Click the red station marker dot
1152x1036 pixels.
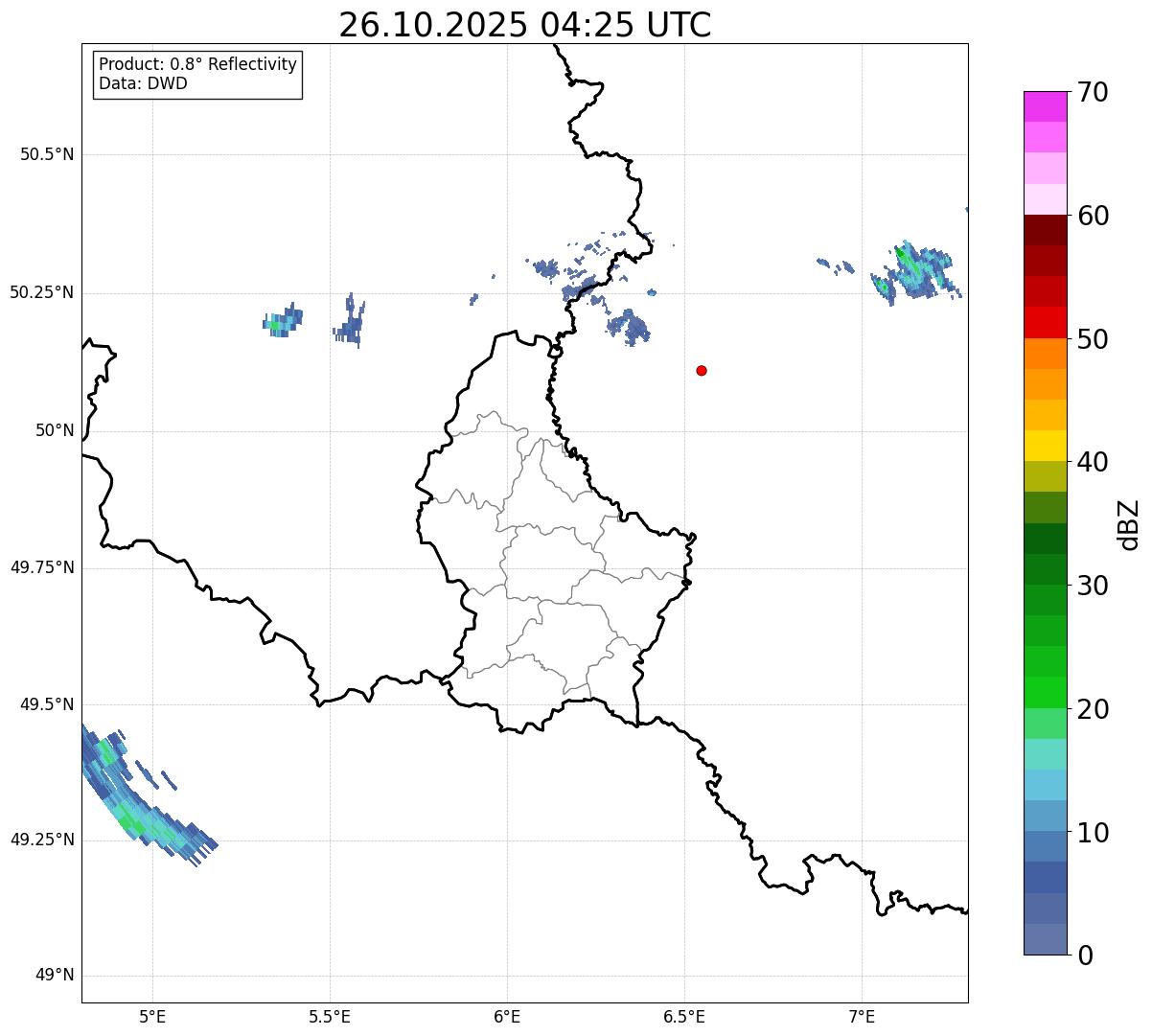coord(702,370)
